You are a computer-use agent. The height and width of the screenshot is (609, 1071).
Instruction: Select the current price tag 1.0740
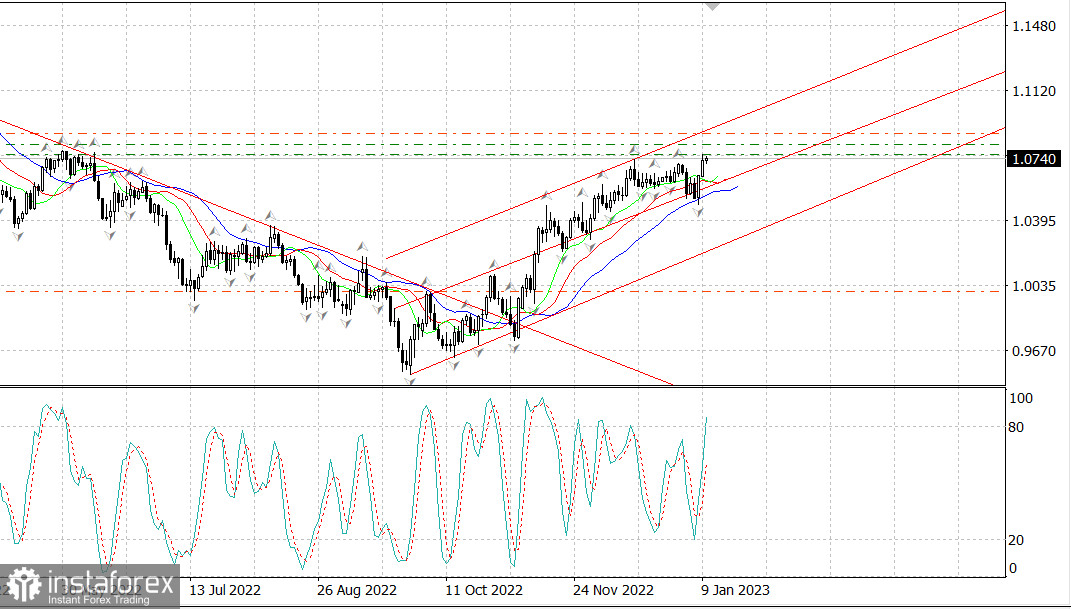[1033, 159]
